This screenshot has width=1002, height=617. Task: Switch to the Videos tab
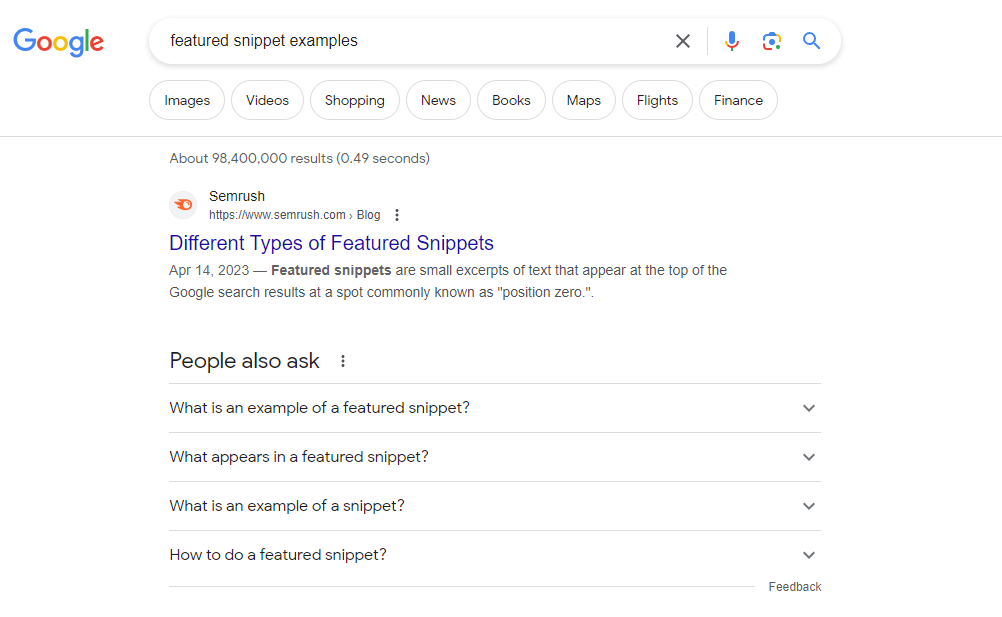[x=267, y=100]
